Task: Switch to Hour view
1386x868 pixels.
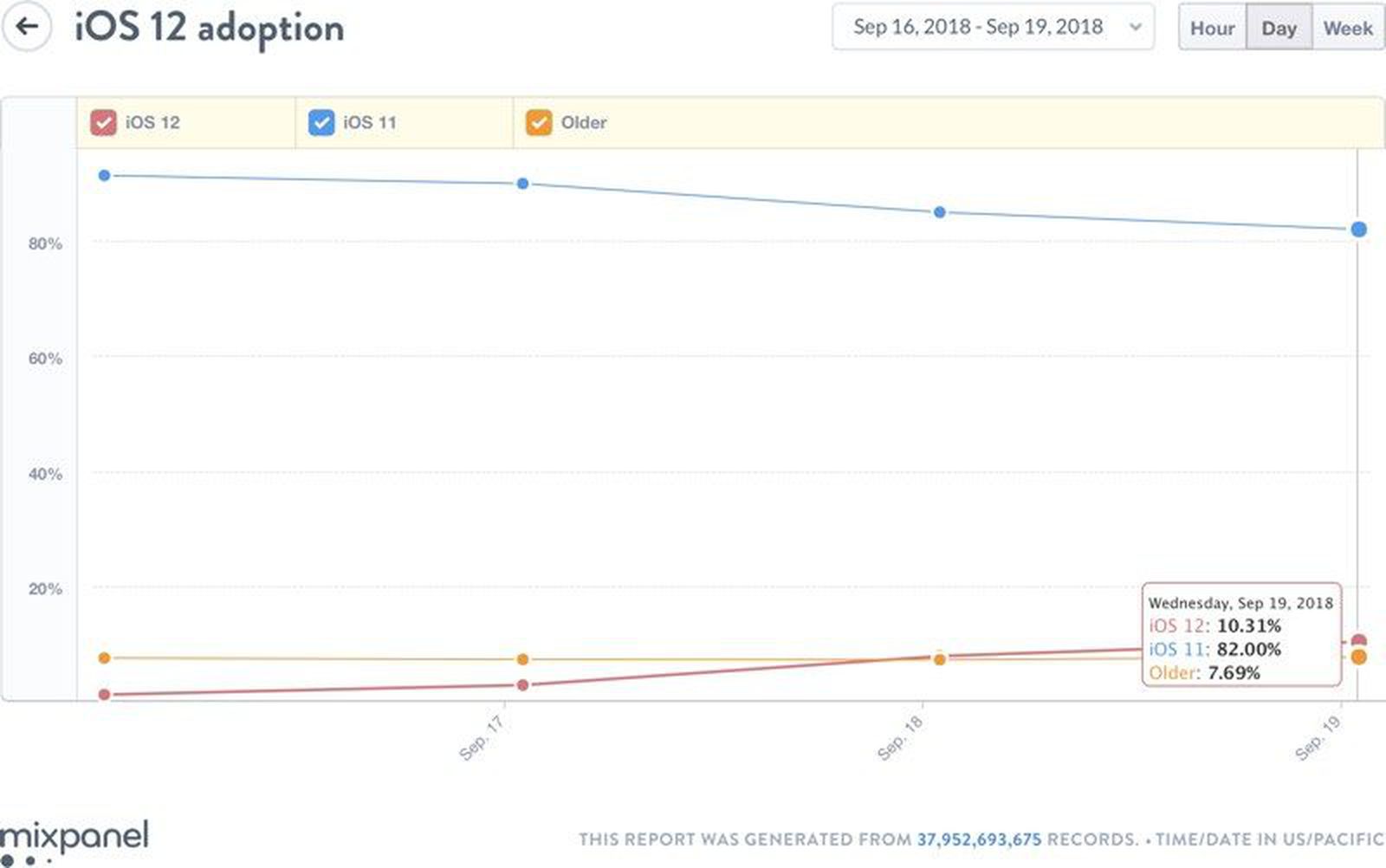Action: 1213,27
